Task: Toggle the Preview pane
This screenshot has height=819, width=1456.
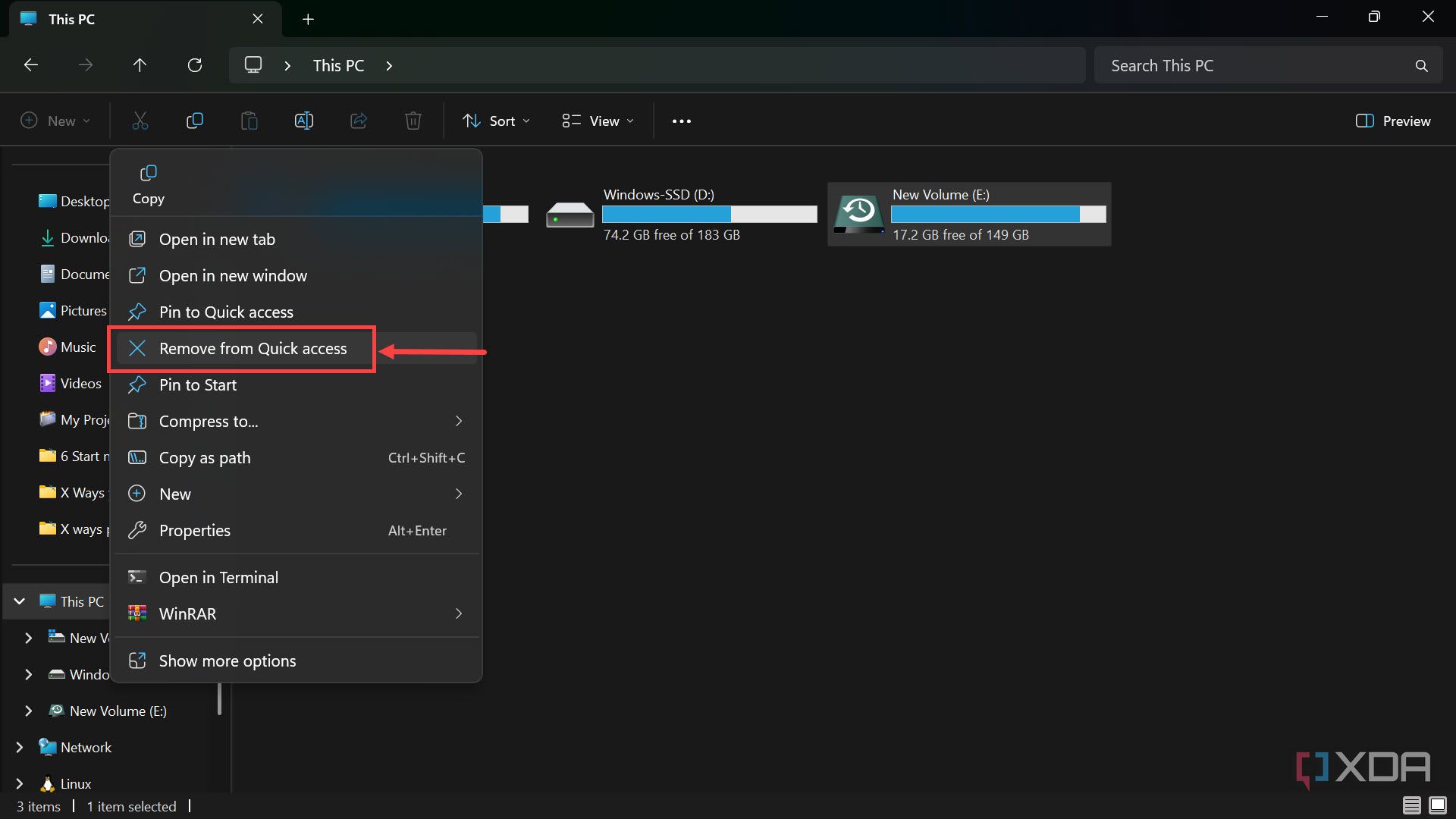Action: tap(1393, 121)
